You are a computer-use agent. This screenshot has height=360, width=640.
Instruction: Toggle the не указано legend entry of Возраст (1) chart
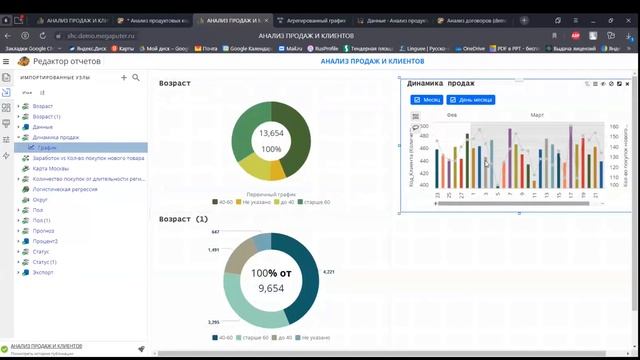(313, 338)
